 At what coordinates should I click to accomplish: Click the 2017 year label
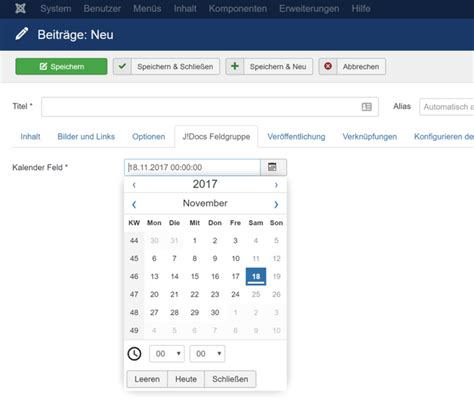coord(205,184)
